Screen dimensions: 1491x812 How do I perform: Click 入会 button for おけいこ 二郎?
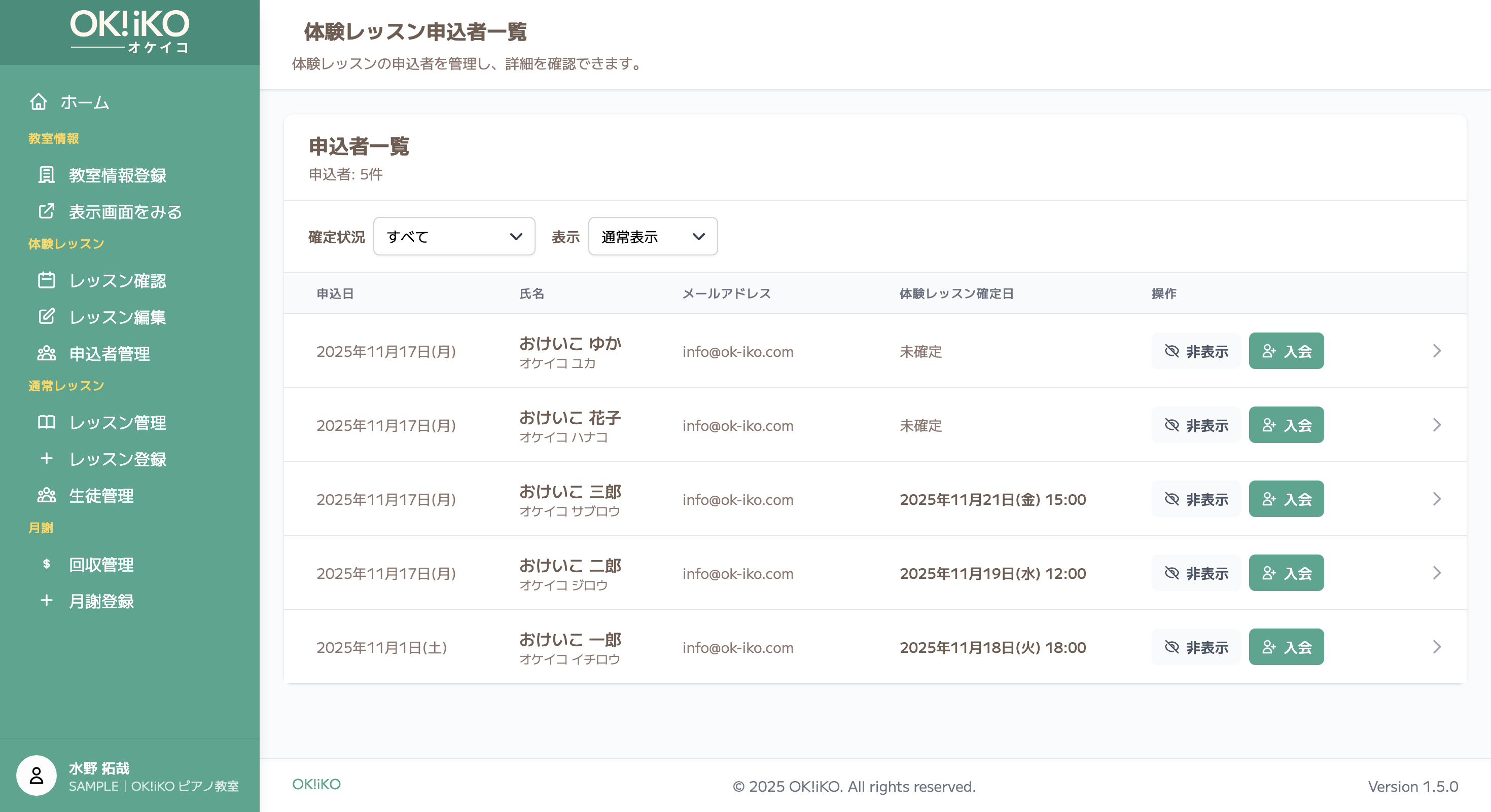pyautogui.click(x=1286, y=573)
